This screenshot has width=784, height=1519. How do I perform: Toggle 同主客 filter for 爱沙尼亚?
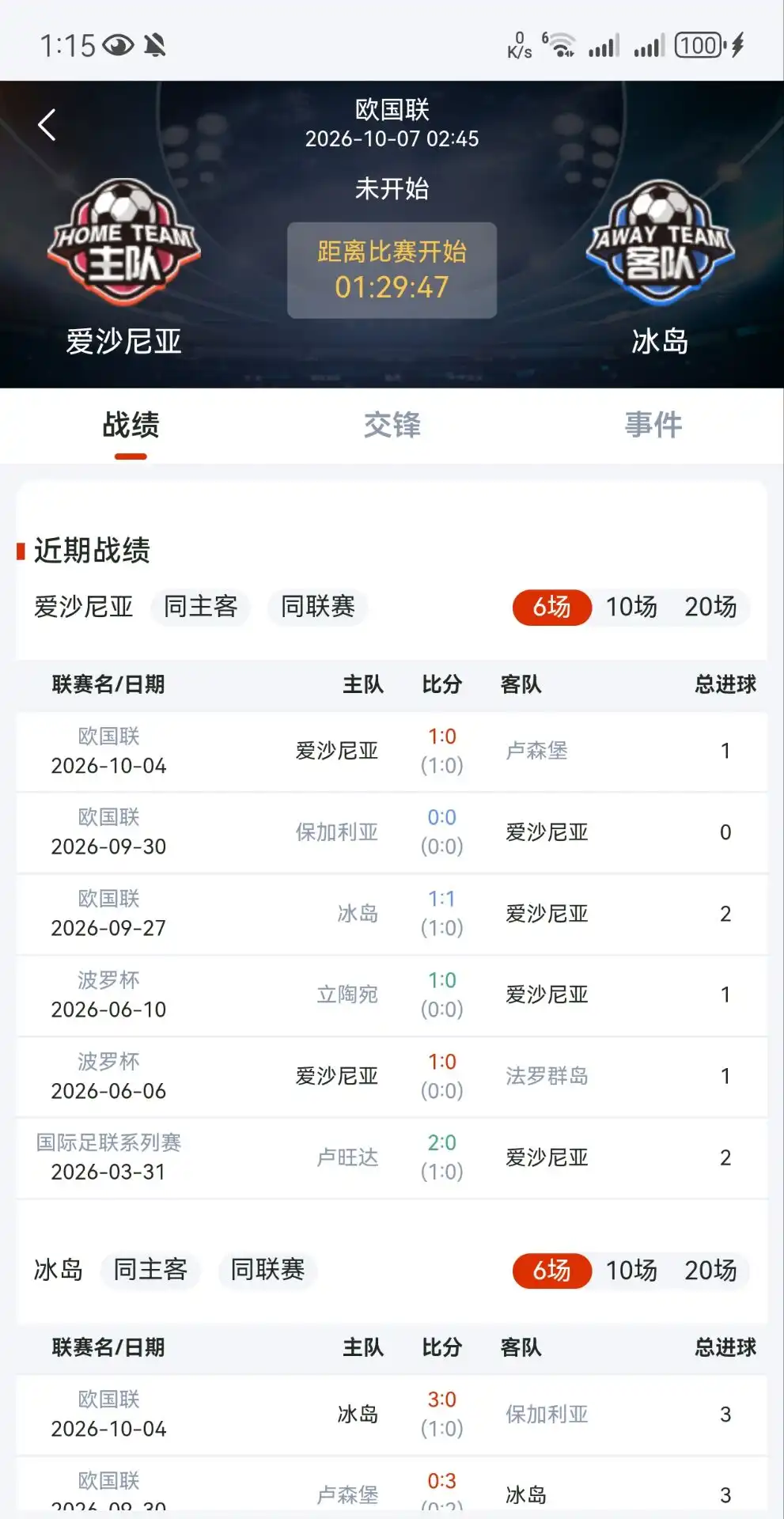200,607
